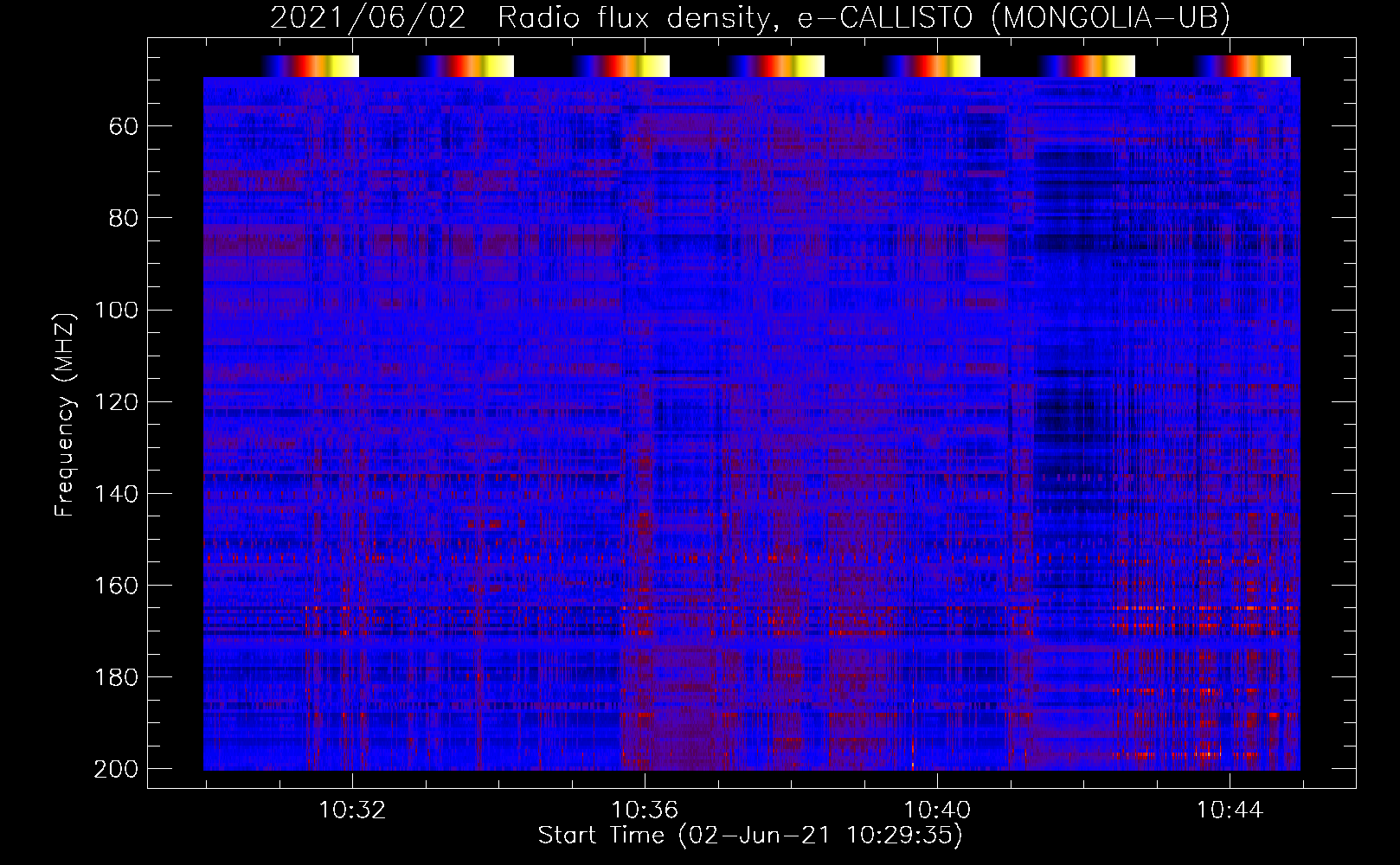Click the 180 frequency tick label

116,677
